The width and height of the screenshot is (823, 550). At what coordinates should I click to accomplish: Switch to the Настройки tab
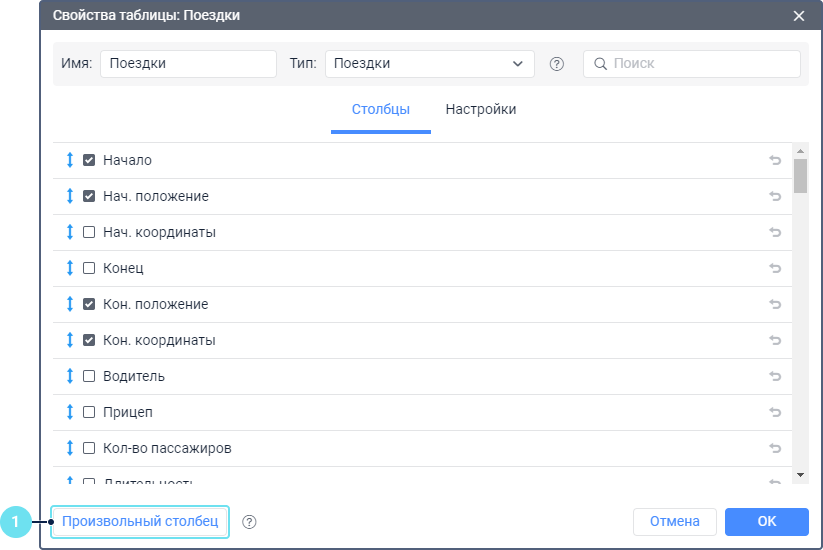pos(481,110)
